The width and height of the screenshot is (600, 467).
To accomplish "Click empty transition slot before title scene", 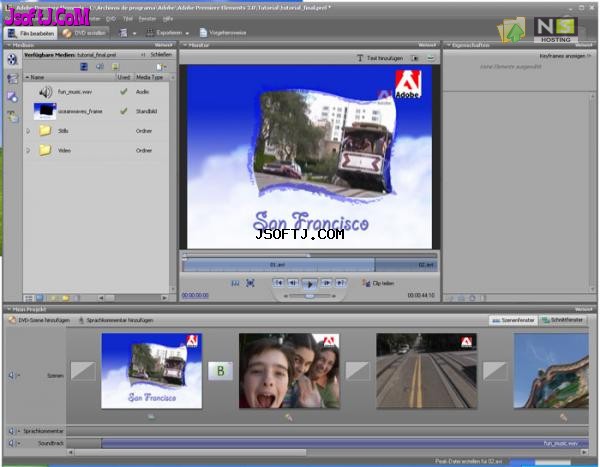I will coord(83,371).
